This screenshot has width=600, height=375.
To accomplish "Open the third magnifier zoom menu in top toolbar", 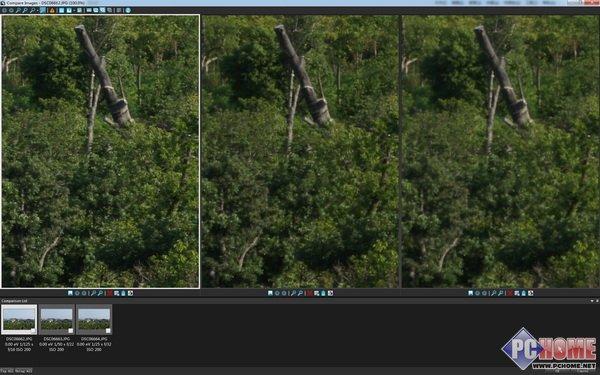I will click(x=33, y=10).
